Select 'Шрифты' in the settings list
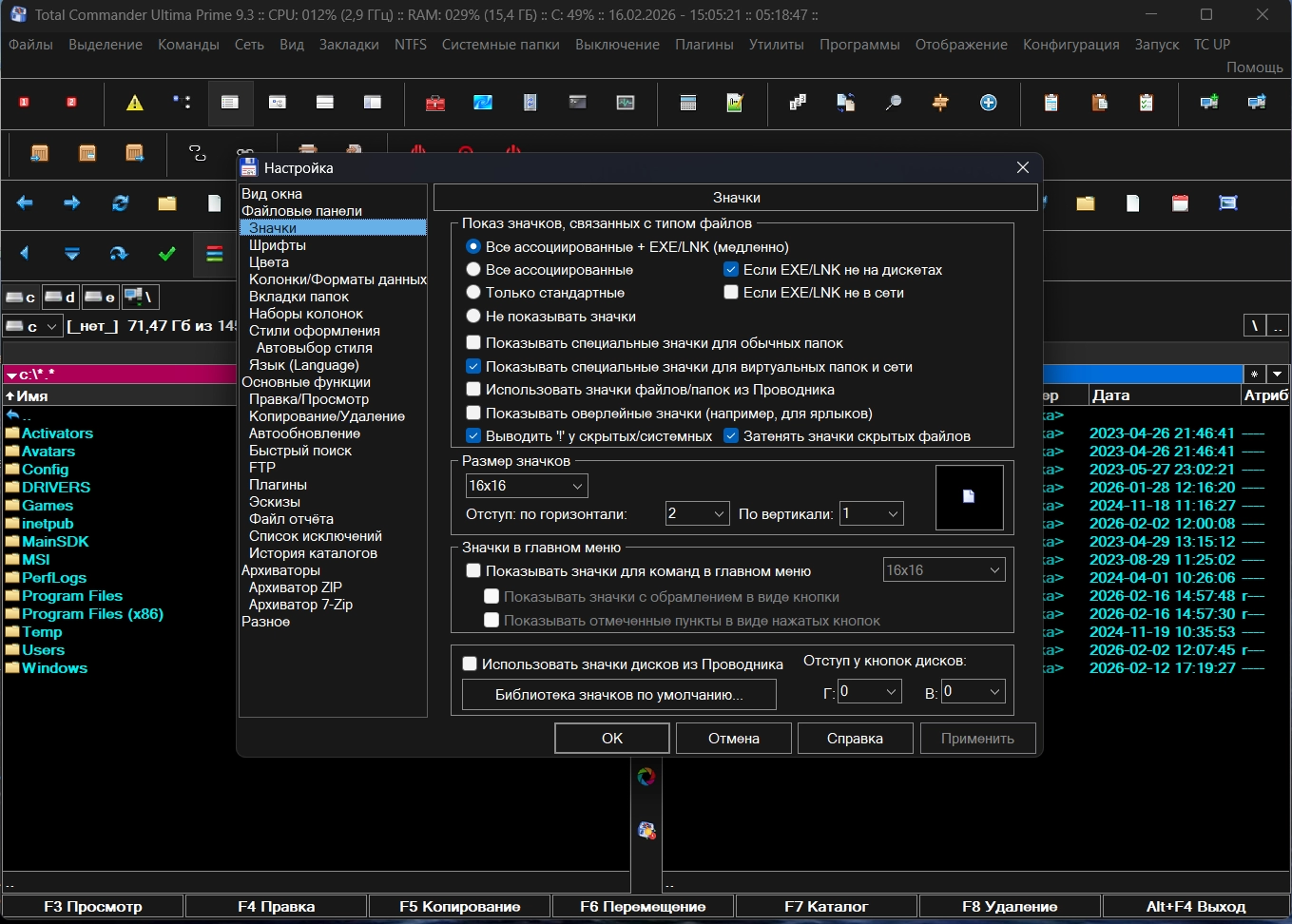 point(278,245)
